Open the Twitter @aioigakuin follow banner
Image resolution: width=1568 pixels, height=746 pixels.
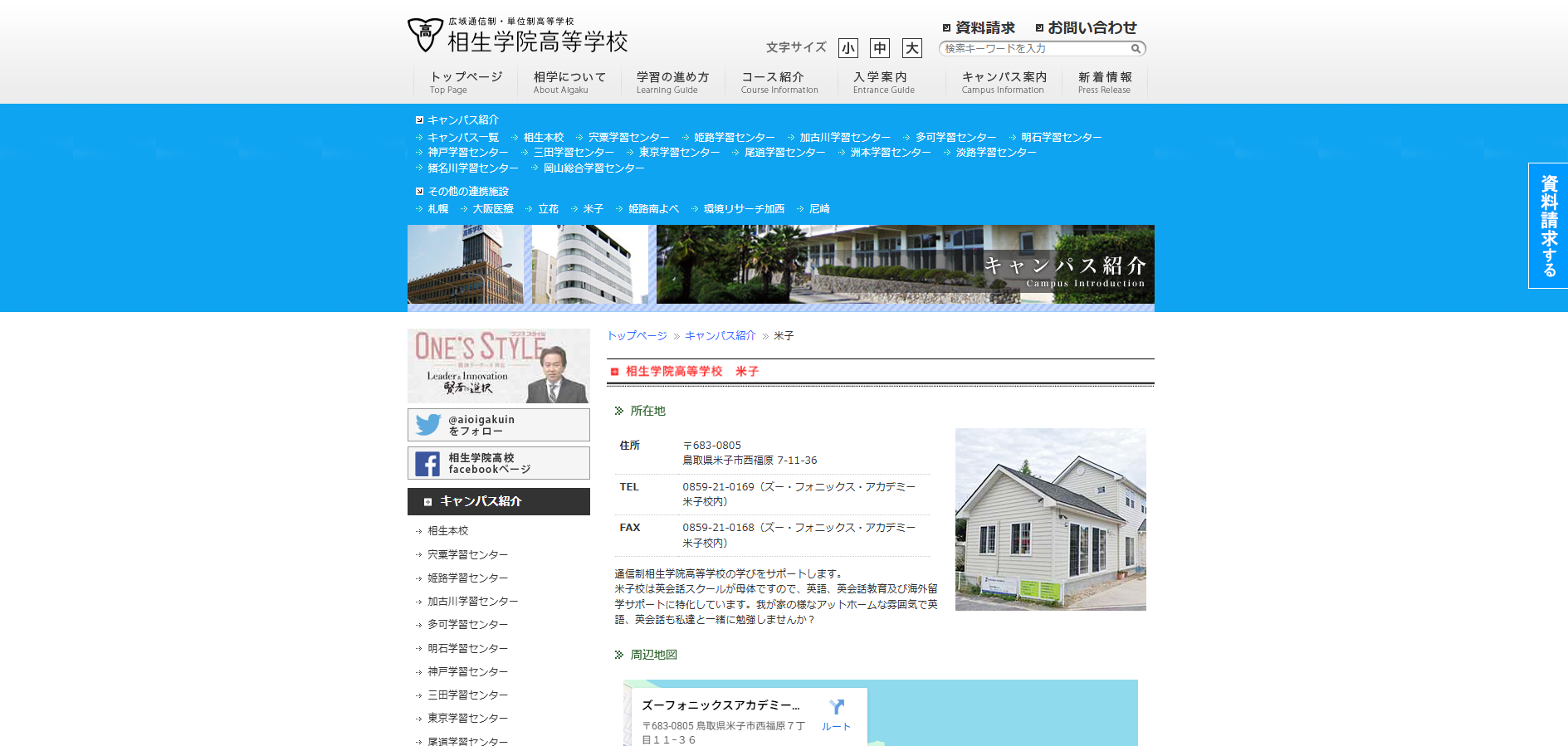498,425
